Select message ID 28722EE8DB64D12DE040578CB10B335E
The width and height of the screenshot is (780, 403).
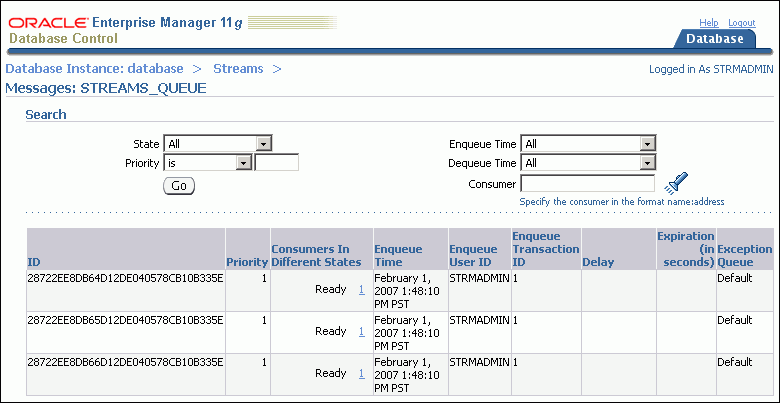pyautogui.click(x=126, y=278)
